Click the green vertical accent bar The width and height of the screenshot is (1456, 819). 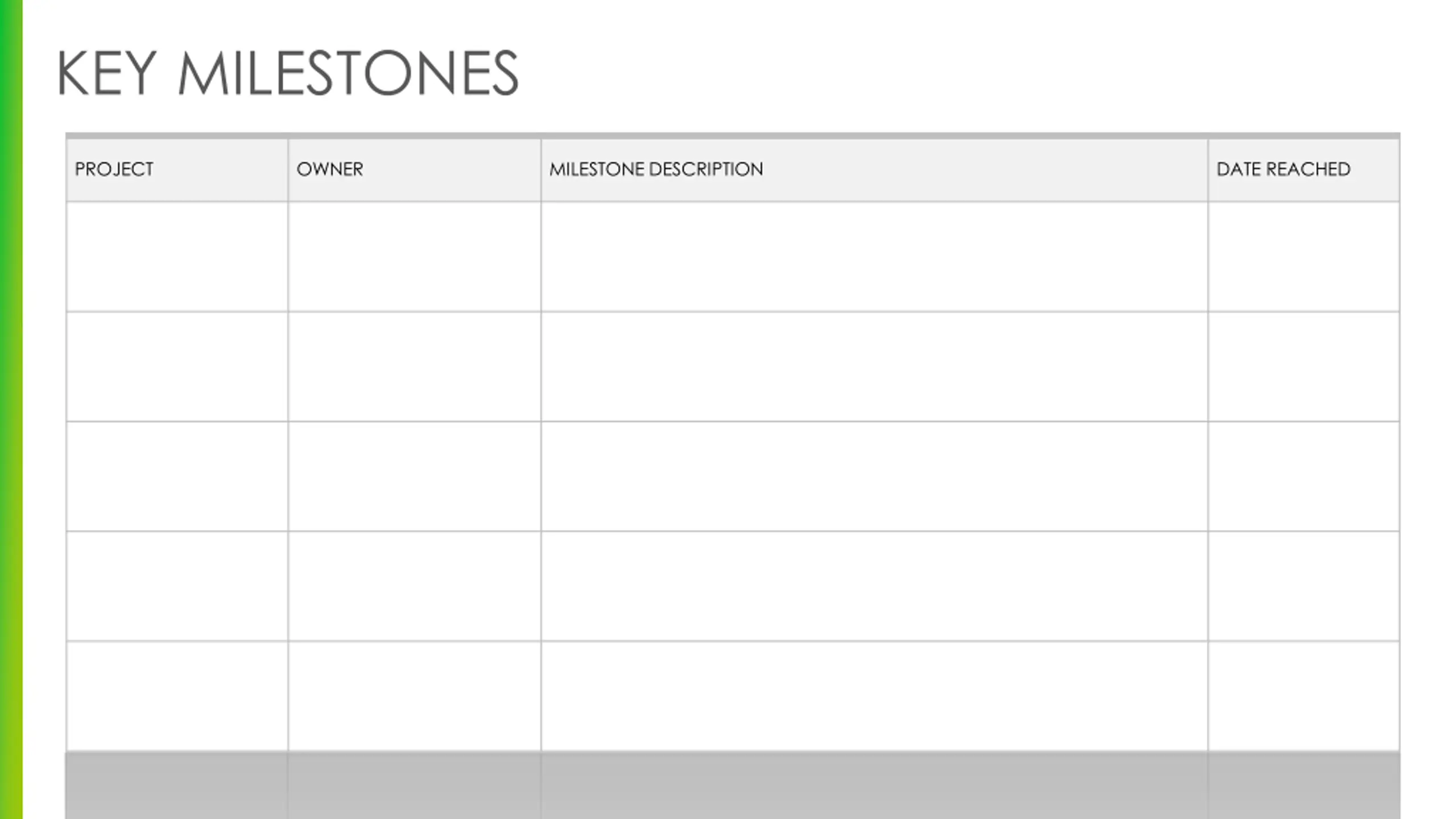click(11, 409)
